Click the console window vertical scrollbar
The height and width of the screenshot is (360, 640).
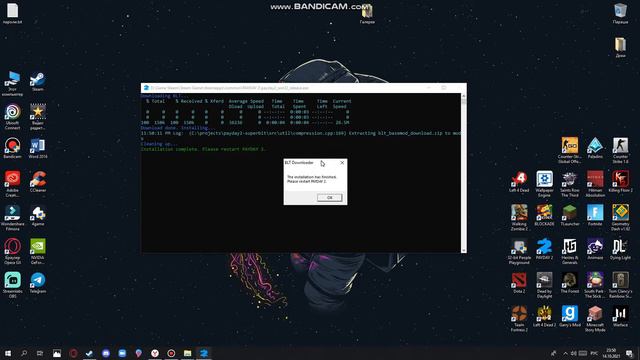464,173
